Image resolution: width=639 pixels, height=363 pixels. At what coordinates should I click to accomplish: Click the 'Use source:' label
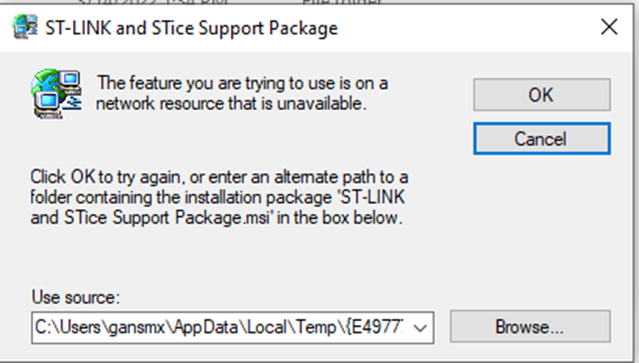pyautogui.click(x=76, y=297)
